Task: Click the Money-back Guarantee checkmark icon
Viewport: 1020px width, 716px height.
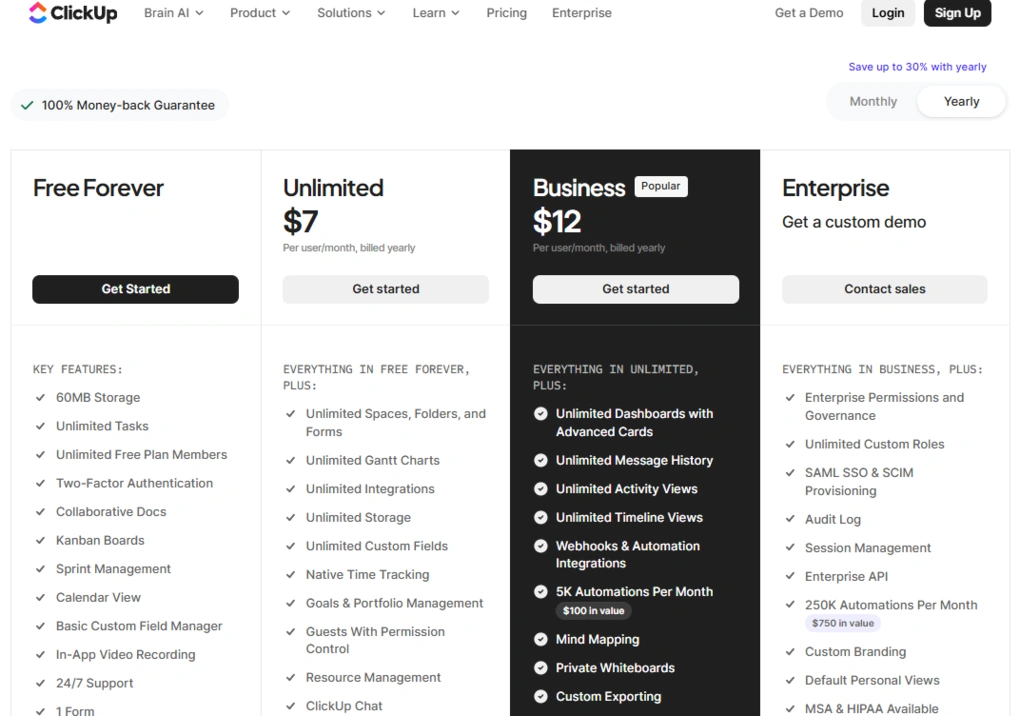Action: pos(27,105)
